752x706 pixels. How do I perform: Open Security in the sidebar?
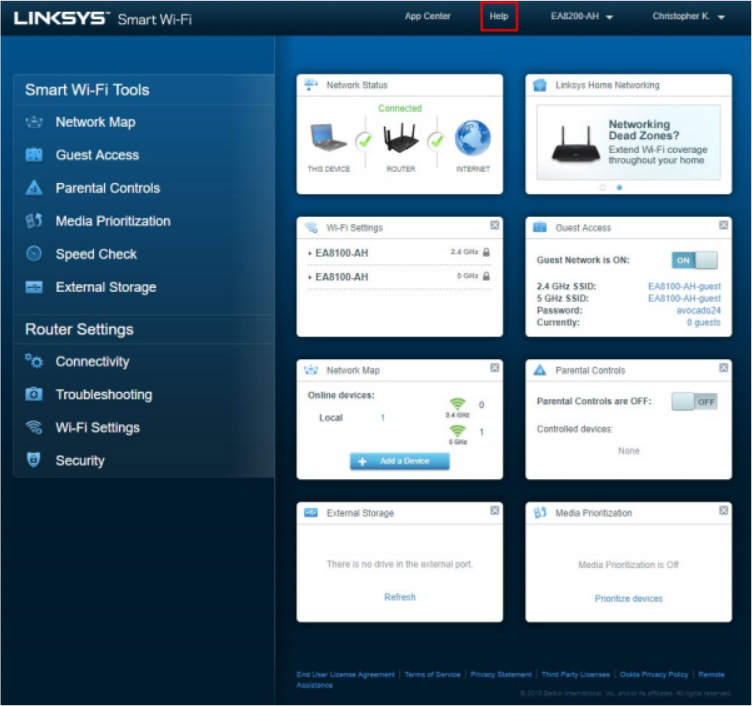(80, 460)
